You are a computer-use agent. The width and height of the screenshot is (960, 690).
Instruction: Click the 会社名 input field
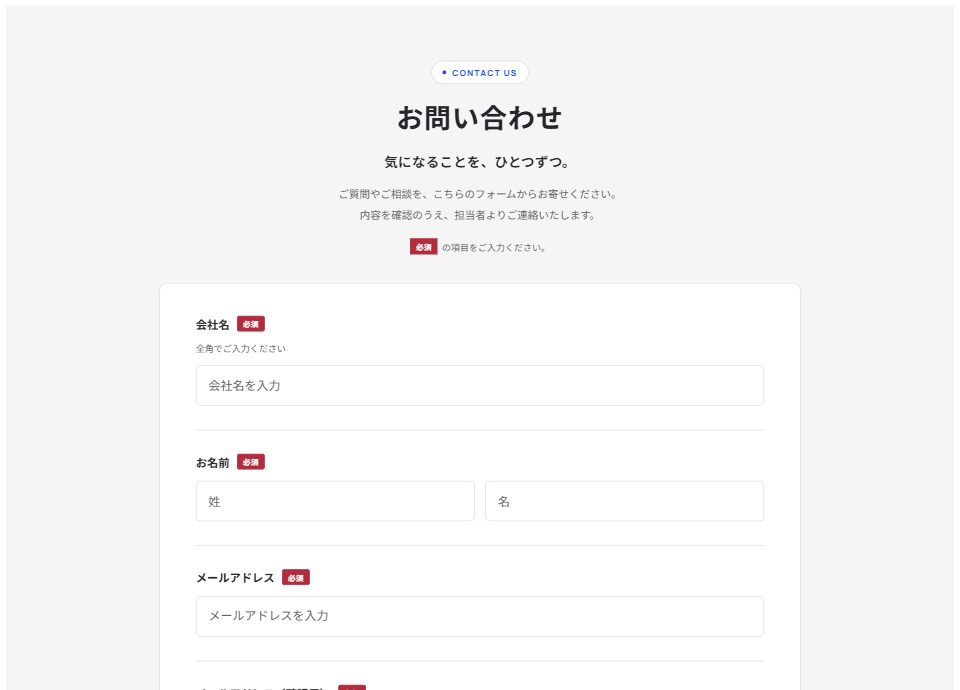click(479, 386)
